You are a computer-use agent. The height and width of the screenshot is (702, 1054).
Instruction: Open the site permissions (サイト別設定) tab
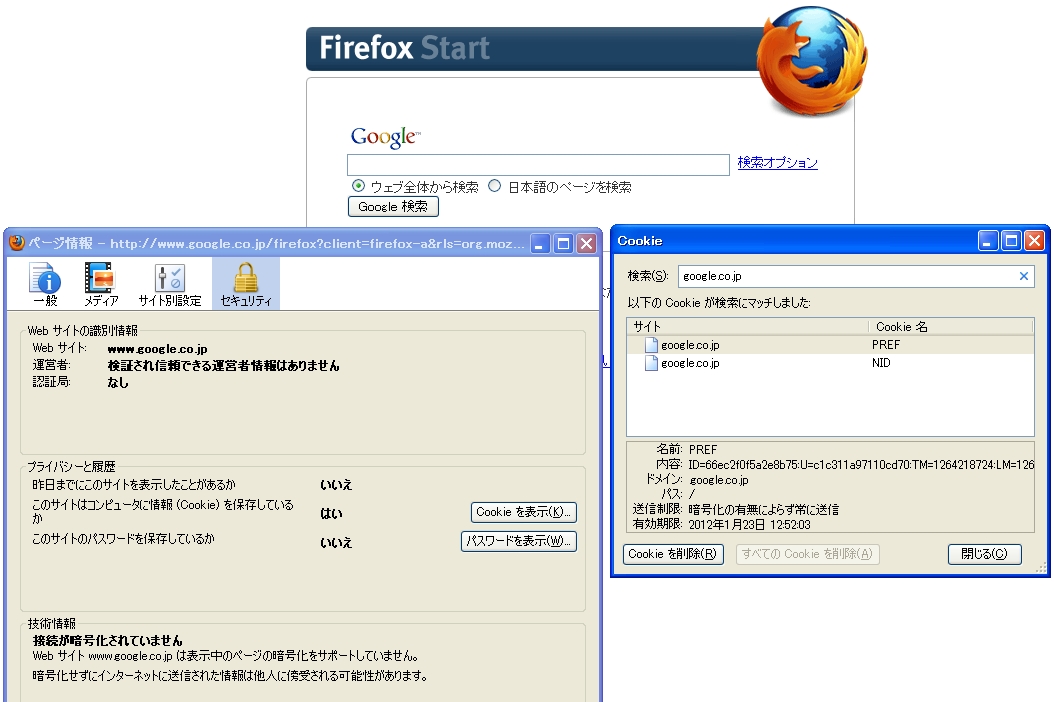169,284
